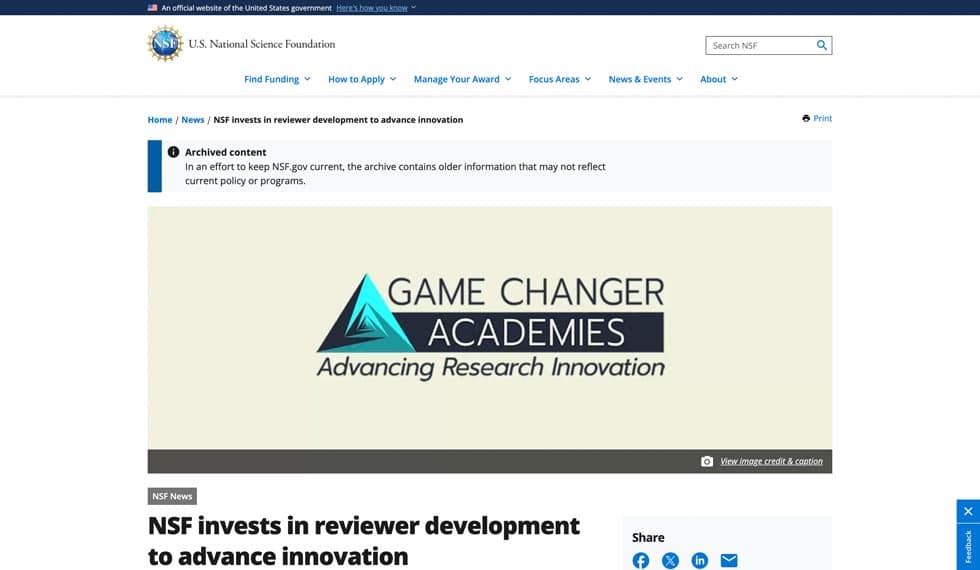Open the Feedback side tab
Image resolution: width=980 pixels, height=570 pixels.
coord(968,547)
